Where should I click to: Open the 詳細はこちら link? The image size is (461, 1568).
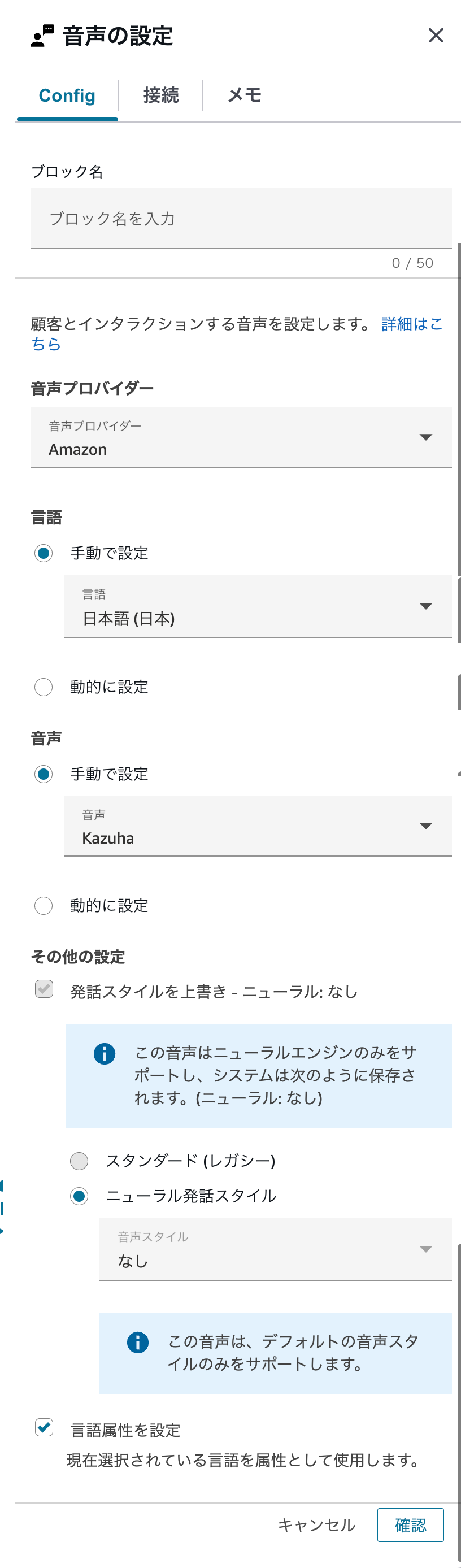tap(412, 324)
